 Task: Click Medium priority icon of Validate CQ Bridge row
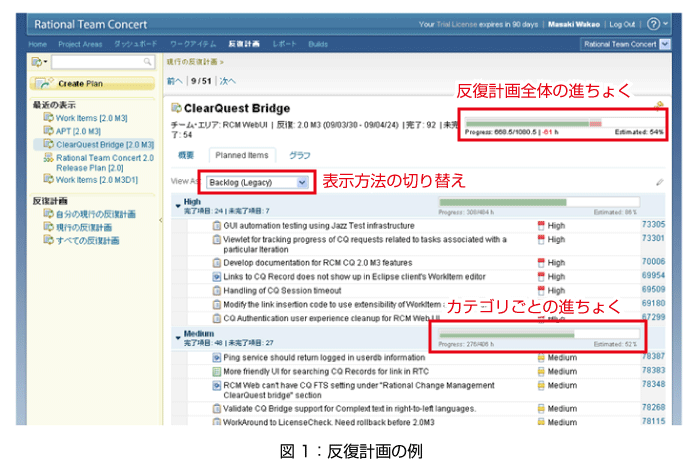pos(541,408)
